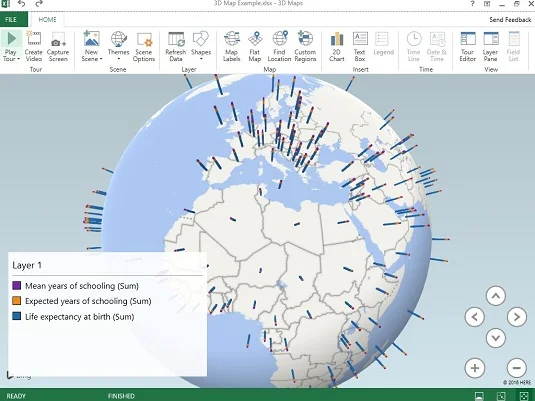The height and width of the screenshot is (401, 535).
Task: Toggle Map Labels
Action: [232, 47]
